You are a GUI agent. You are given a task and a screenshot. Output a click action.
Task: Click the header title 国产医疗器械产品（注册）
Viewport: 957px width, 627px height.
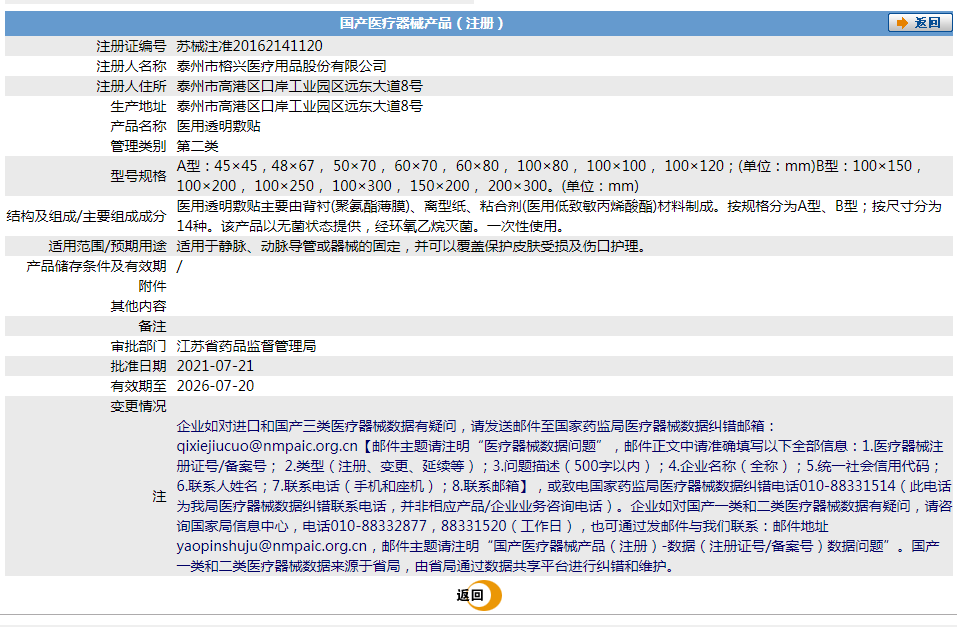422,23
